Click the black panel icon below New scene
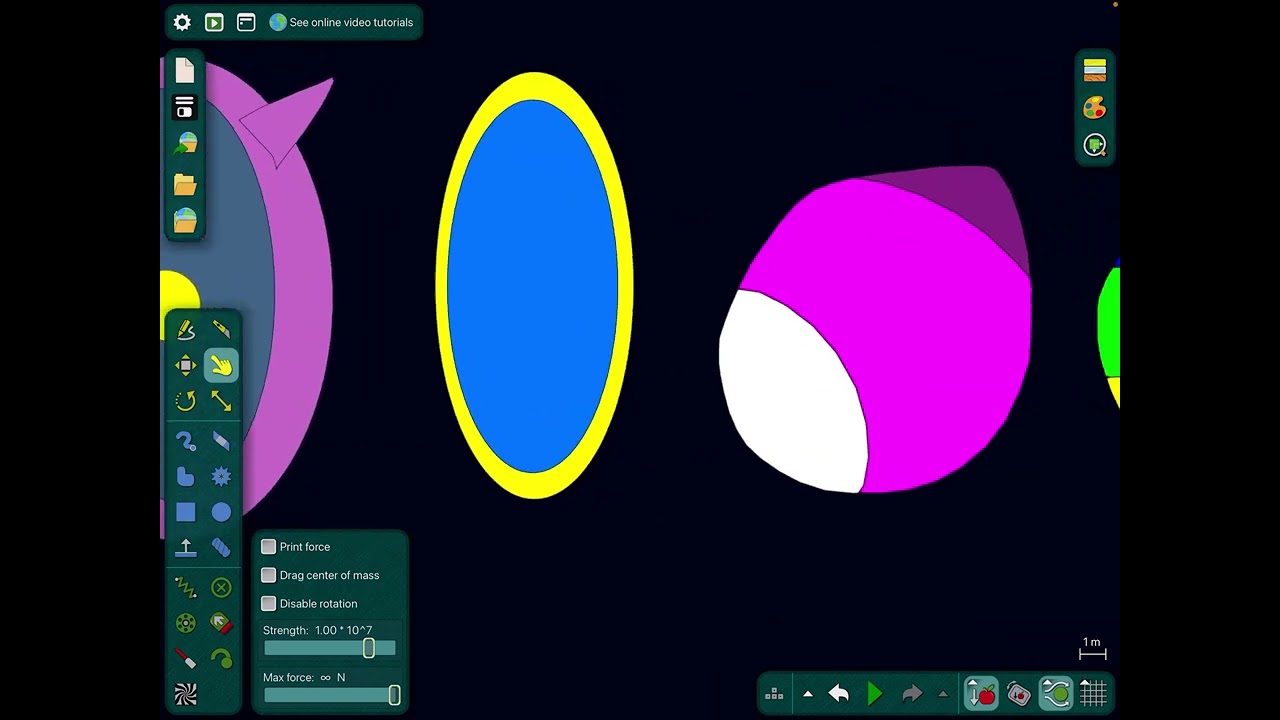The width and height of the screenshot is (1280, 720). [x=185, y=107]
